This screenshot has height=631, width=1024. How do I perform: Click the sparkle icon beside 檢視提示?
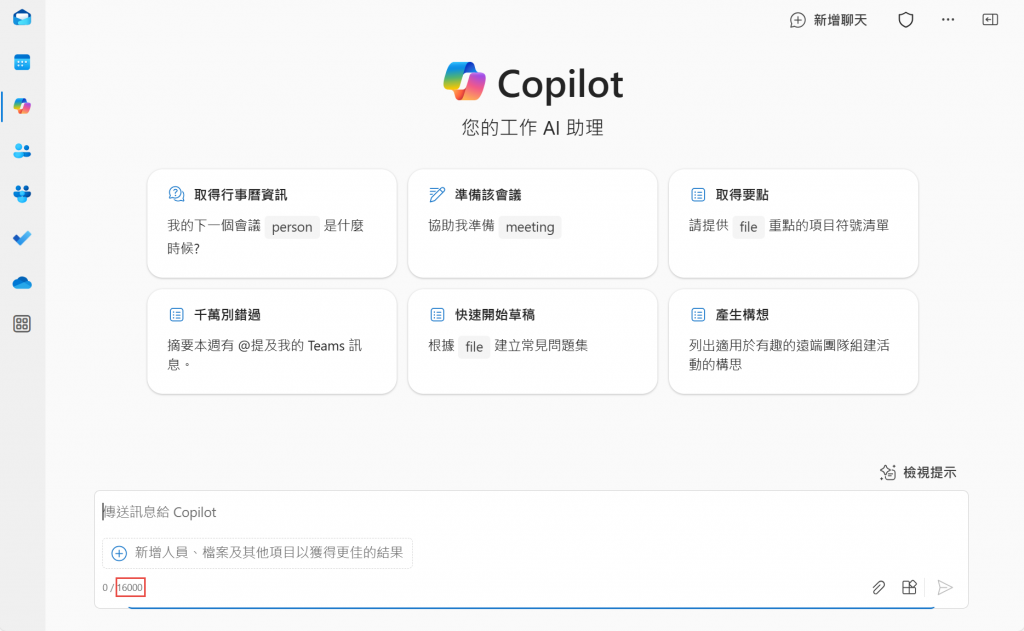pyautogui.click(x=888, y=472)
